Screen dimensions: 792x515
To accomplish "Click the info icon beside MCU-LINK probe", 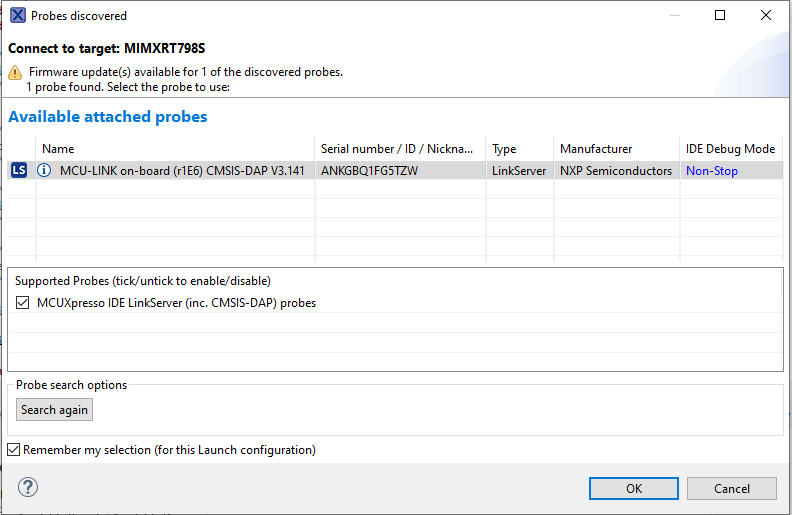I will coord(44,171).
